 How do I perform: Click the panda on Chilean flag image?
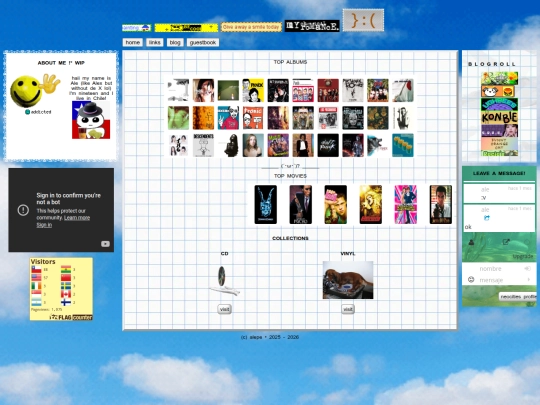[x=91, y=120]
